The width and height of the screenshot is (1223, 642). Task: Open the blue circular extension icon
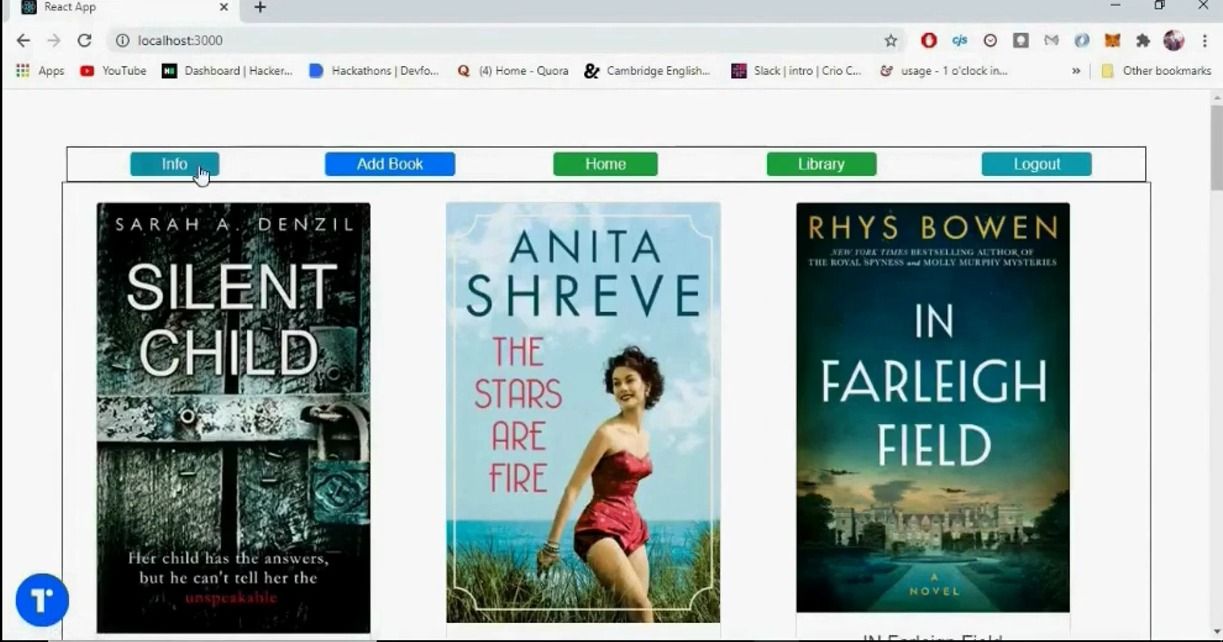pyautogui.click(x=1082, y=41)
